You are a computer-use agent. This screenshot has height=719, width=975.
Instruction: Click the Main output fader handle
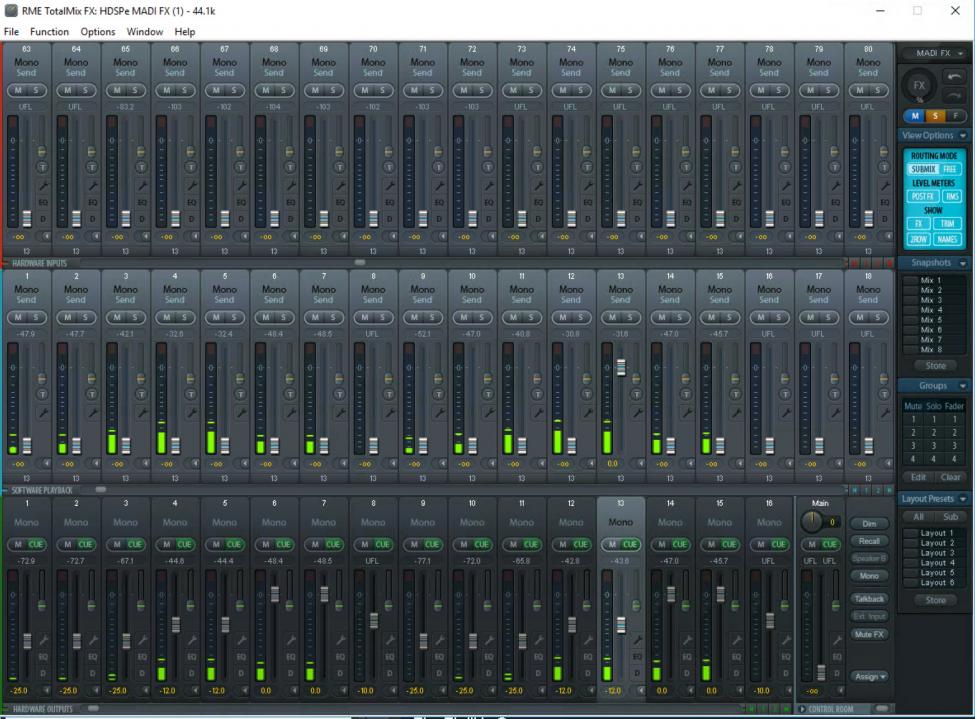[x=821, y=672]
